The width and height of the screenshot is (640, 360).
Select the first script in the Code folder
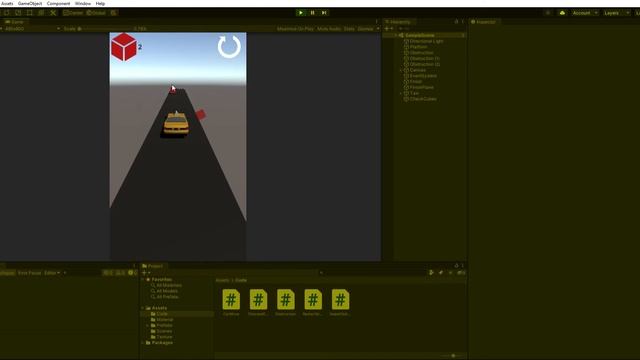tap(231, 303)
